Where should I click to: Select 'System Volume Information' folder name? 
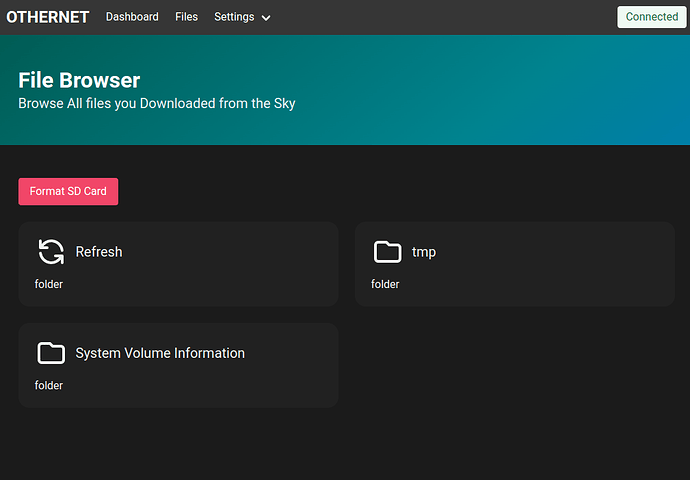tap(160, 353)
